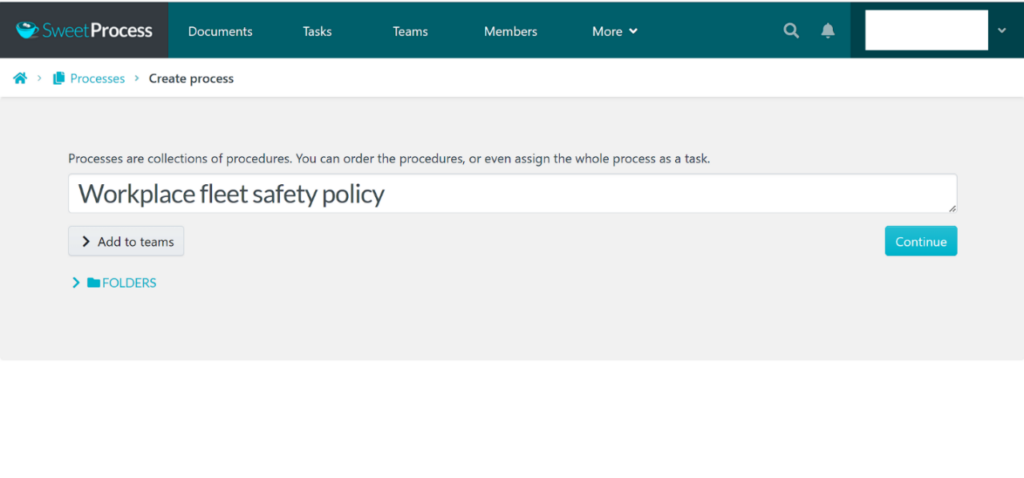
Task: Open the Processes breadcrumb link
Action: click(x=97, y=78)
